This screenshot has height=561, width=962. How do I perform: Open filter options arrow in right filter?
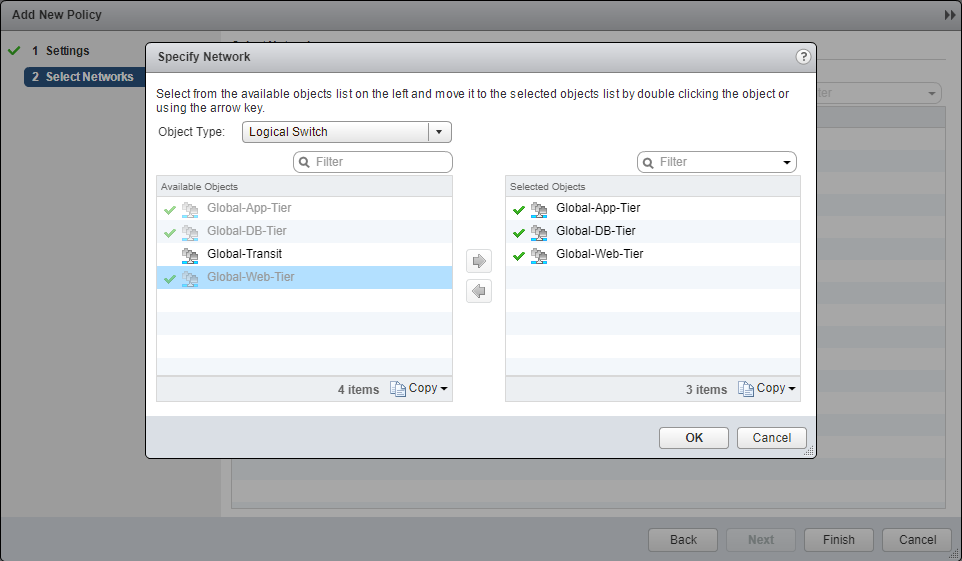tap(787, 162)
